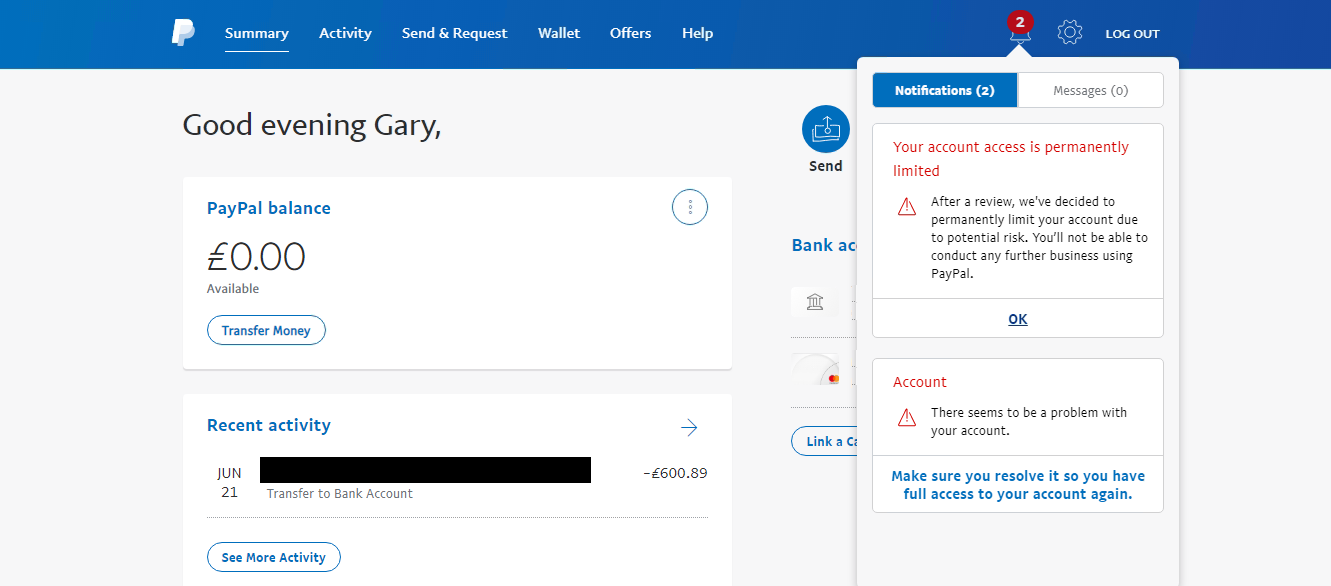Click warning icon in Account notification
The height and width of the screenshot is (586, 1331).
pyautogui.click(x=907, y=417)
